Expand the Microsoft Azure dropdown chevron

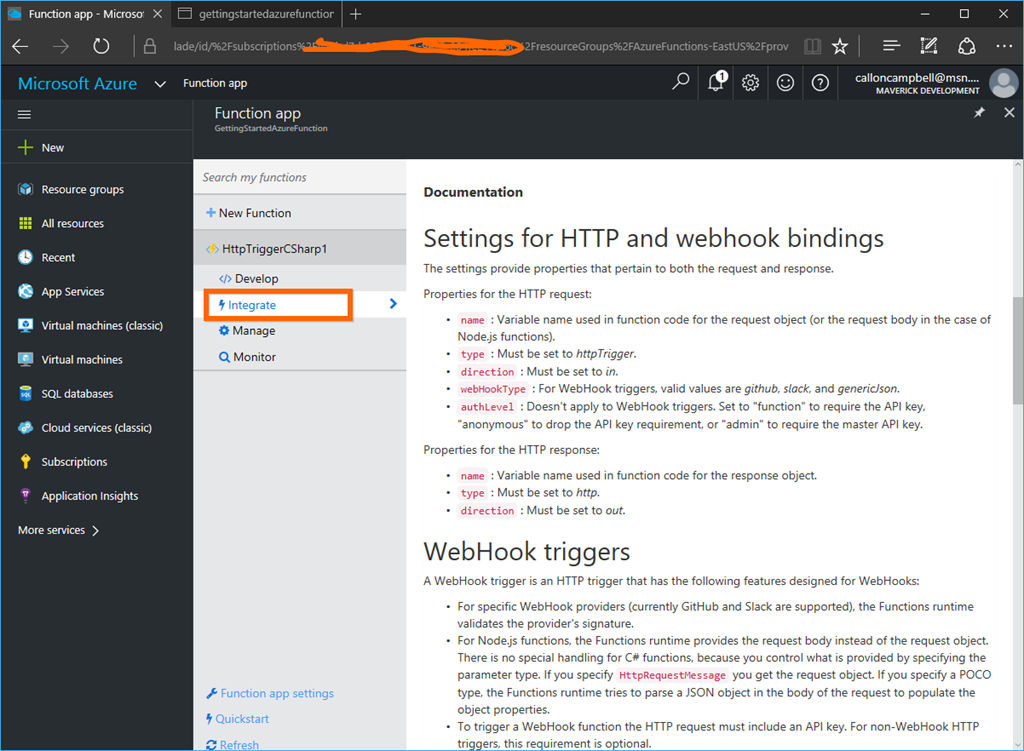click(160, 84)
